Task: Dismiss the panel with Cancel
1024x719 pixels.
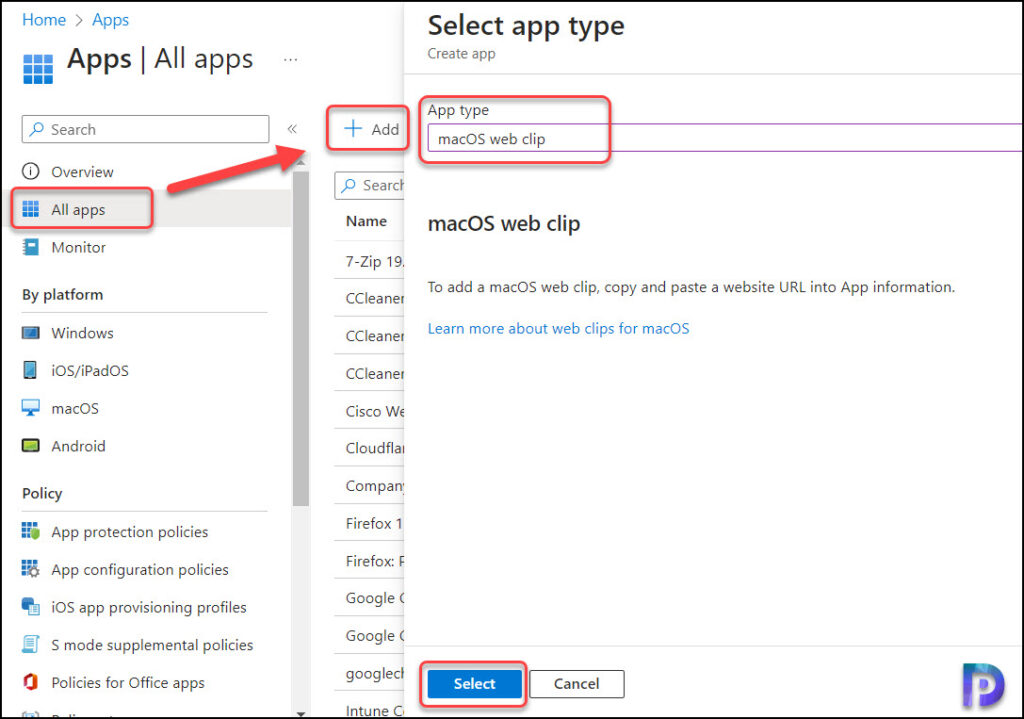Action: click(x=577, y=684)
